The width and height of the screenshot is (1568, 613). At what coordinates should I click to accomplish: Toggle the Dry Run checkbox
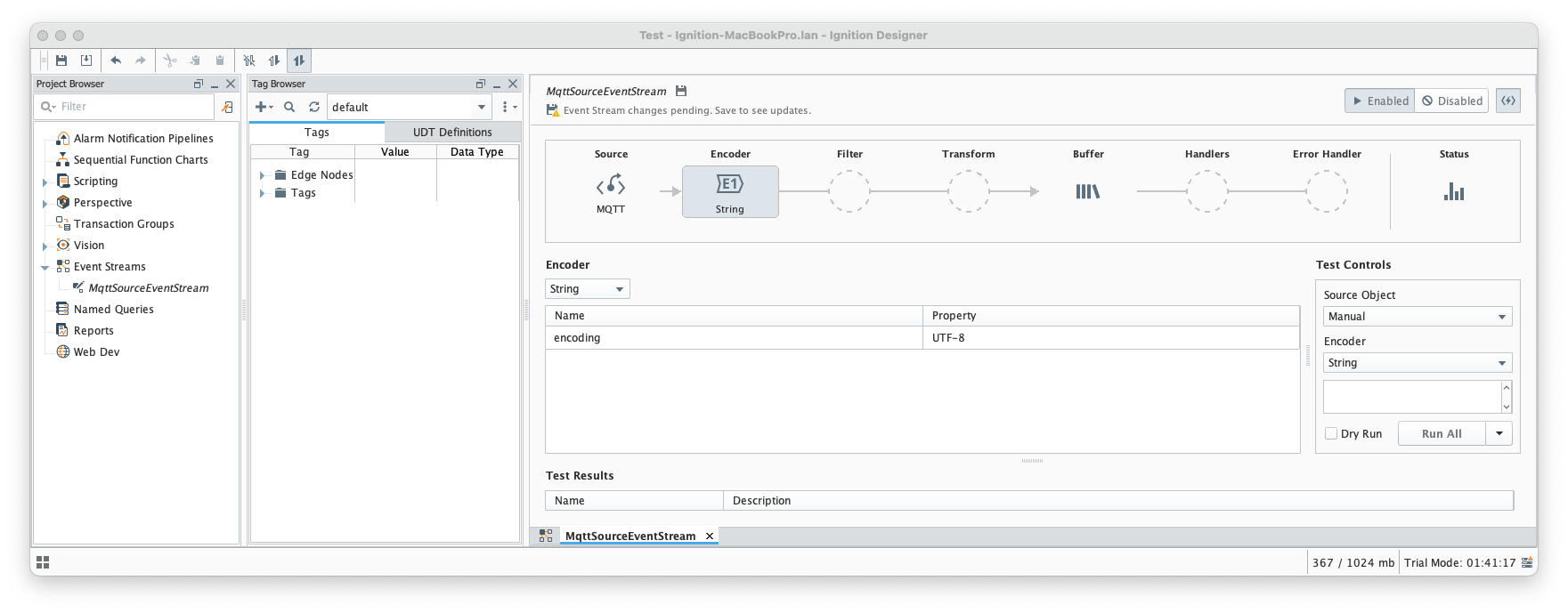pos(1331,434)
